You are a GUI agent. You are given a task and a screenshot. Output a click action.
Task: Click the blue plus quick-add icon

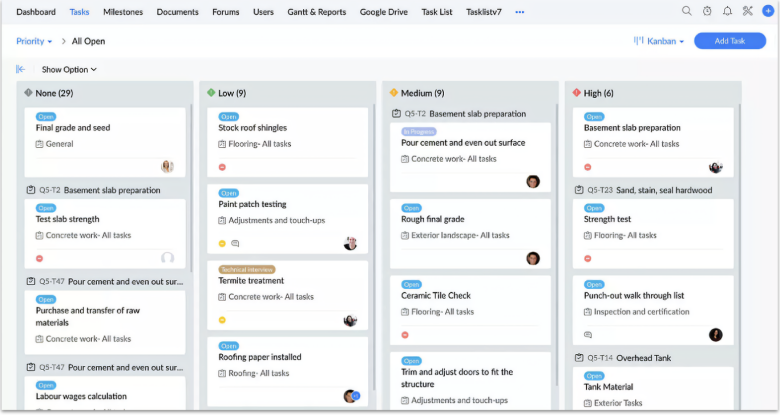768,11
